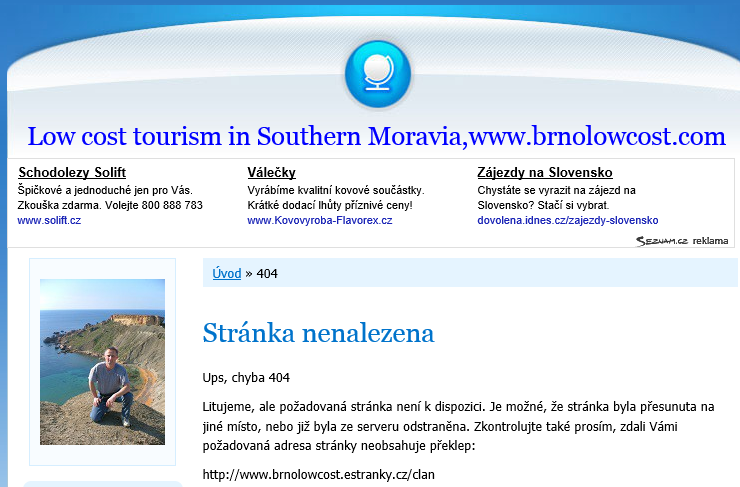The height and width of the screenshot is (487, 740).
Task: Click the 404 breadcrumb item
Action: 267,273
